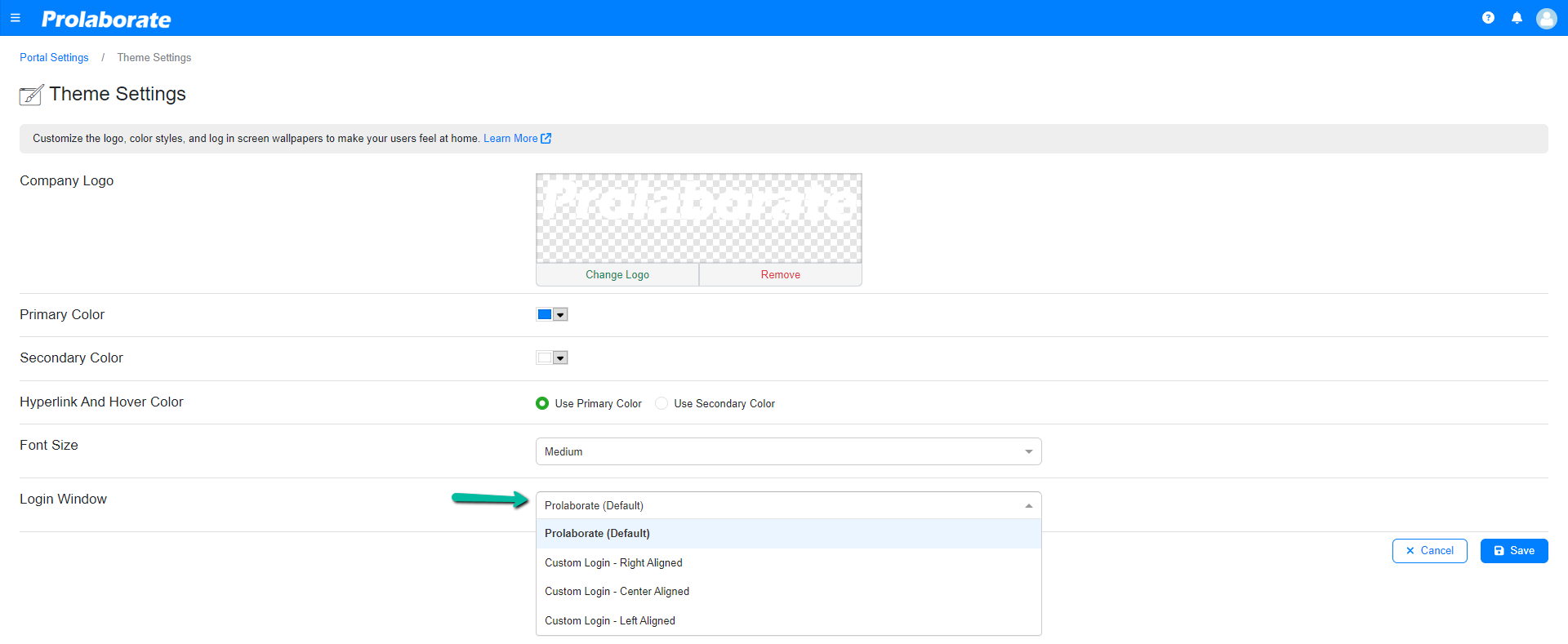
Task: Open the Primary Color picker arrow
Action: pos(560,314)
